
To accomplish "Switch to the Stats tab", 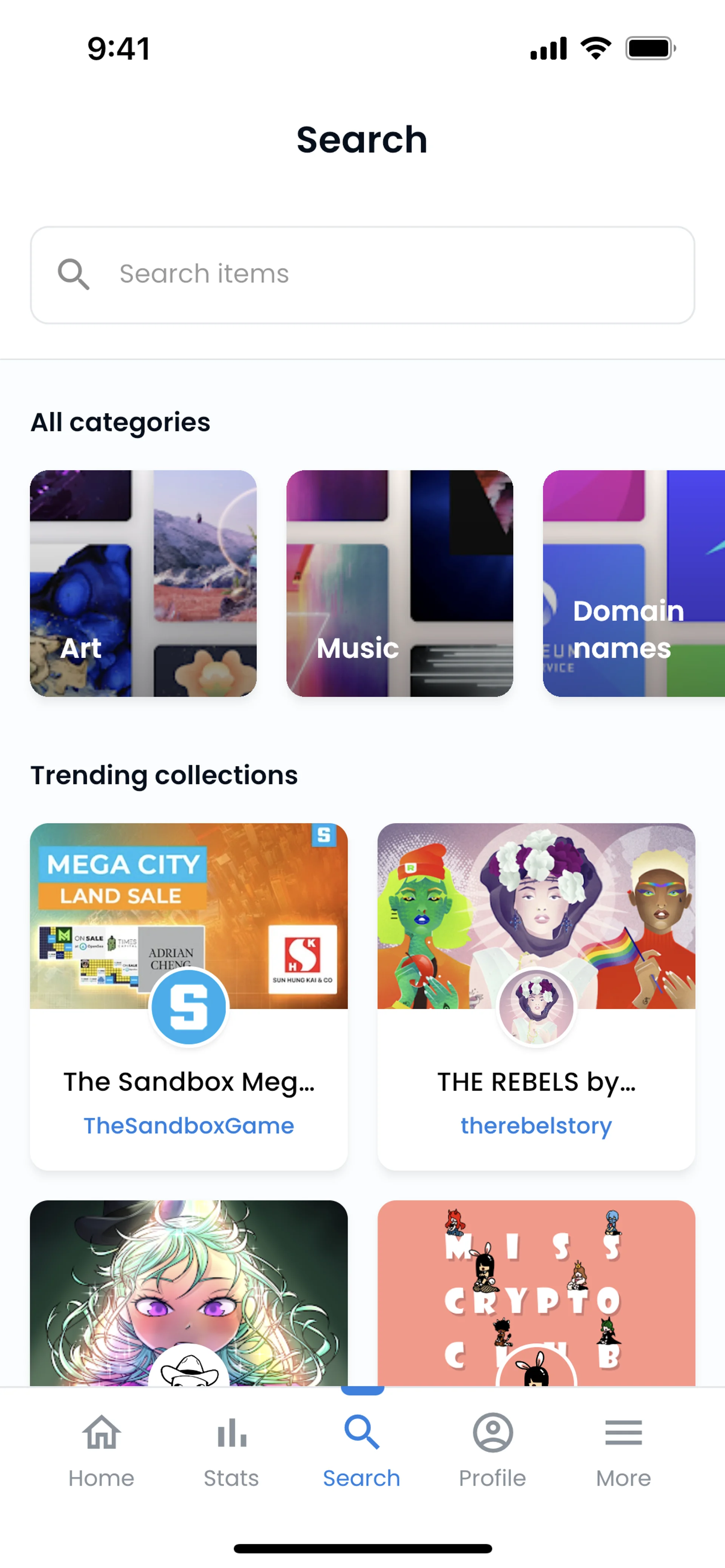I will [x=231, y=1451].
